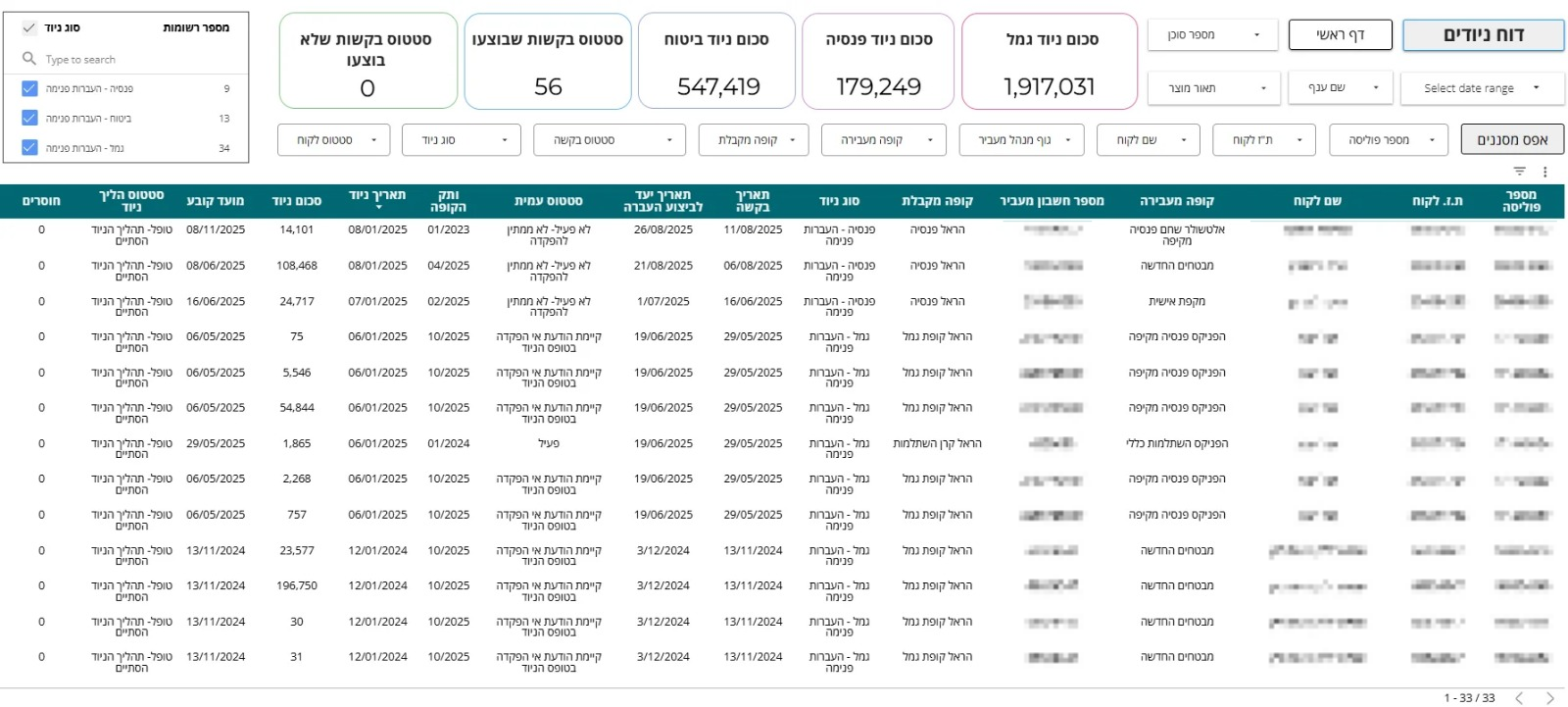Click the אפס מסננים reset button
This screenshot has height=707, width=1568.
pos(1511,140)
